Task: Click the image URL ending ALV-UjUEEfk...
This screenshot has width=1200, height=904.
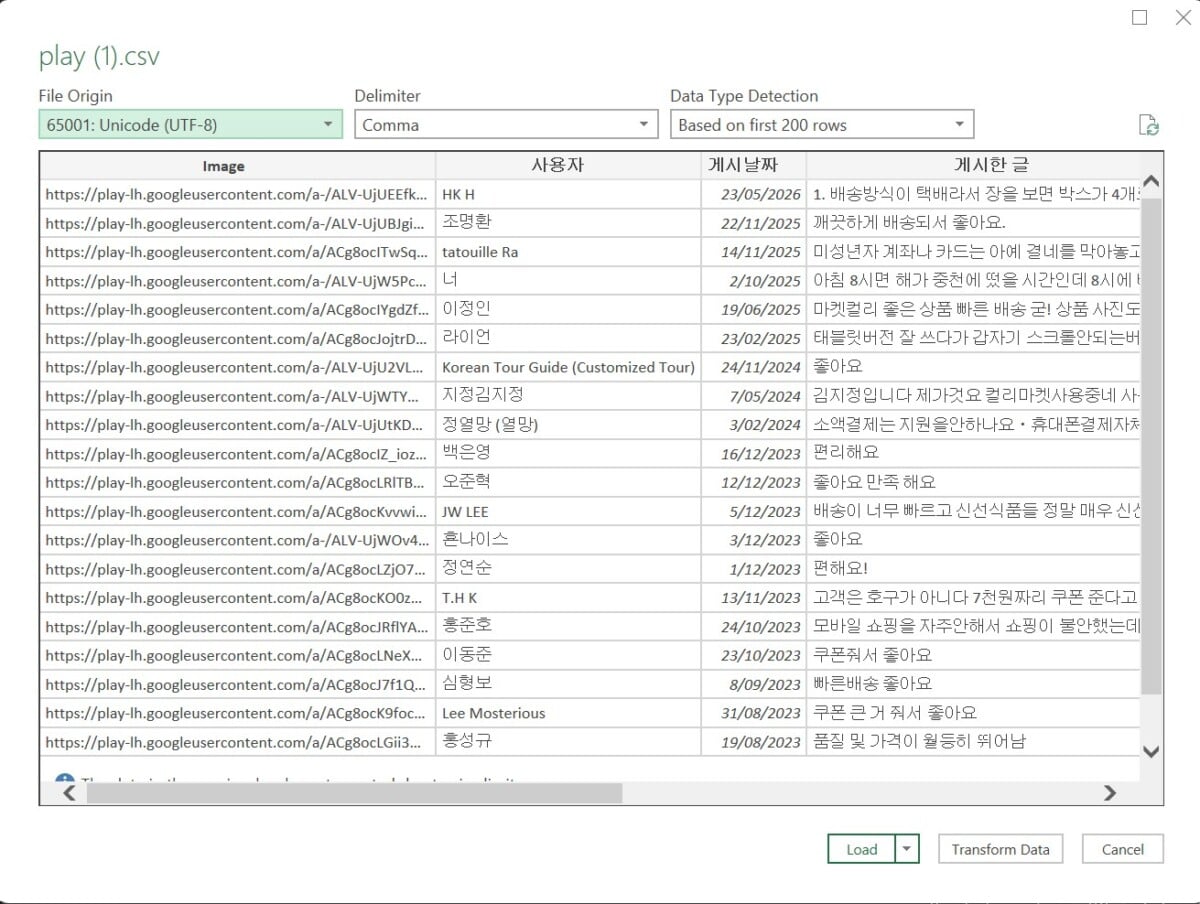Action: [238, 194]
